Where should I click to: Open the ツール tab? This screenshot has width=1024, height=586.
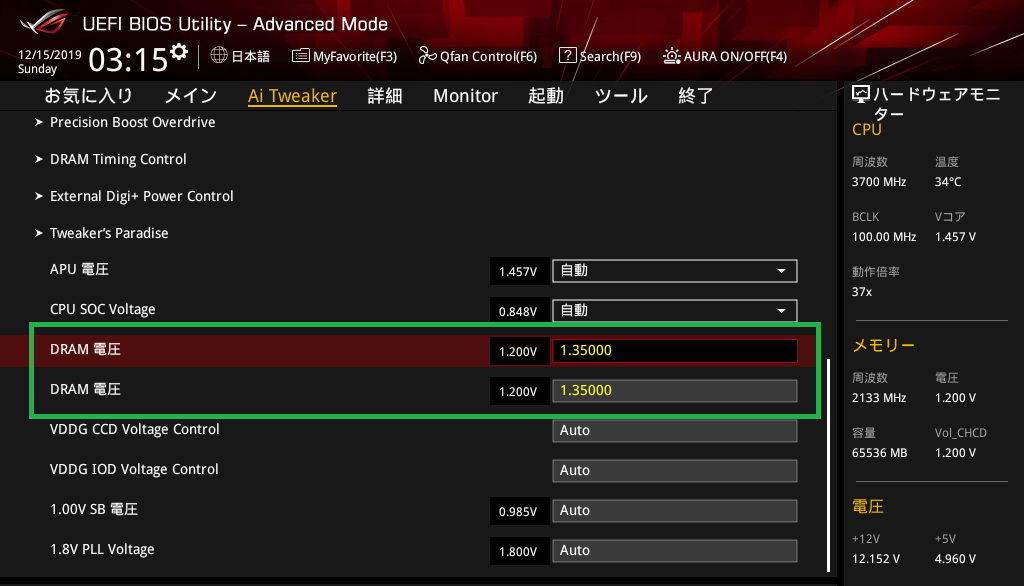pos(621,96)
